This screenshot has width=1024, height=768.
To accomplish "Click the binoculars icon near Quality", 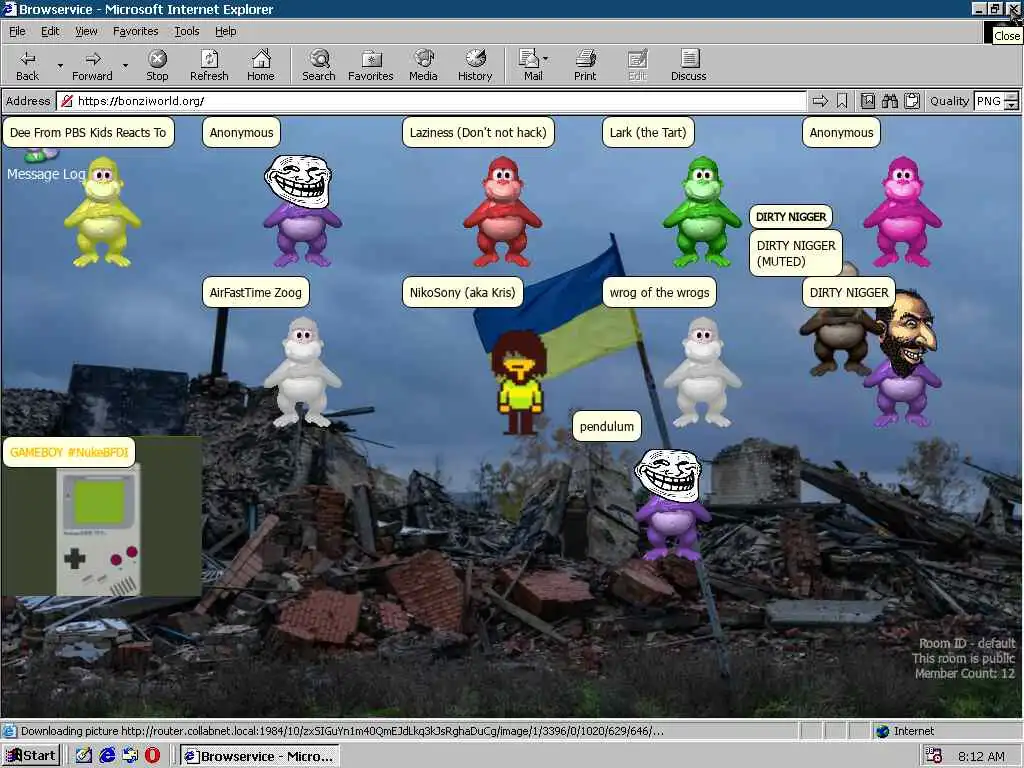I will pyautogui.click(x=889, y=101).
